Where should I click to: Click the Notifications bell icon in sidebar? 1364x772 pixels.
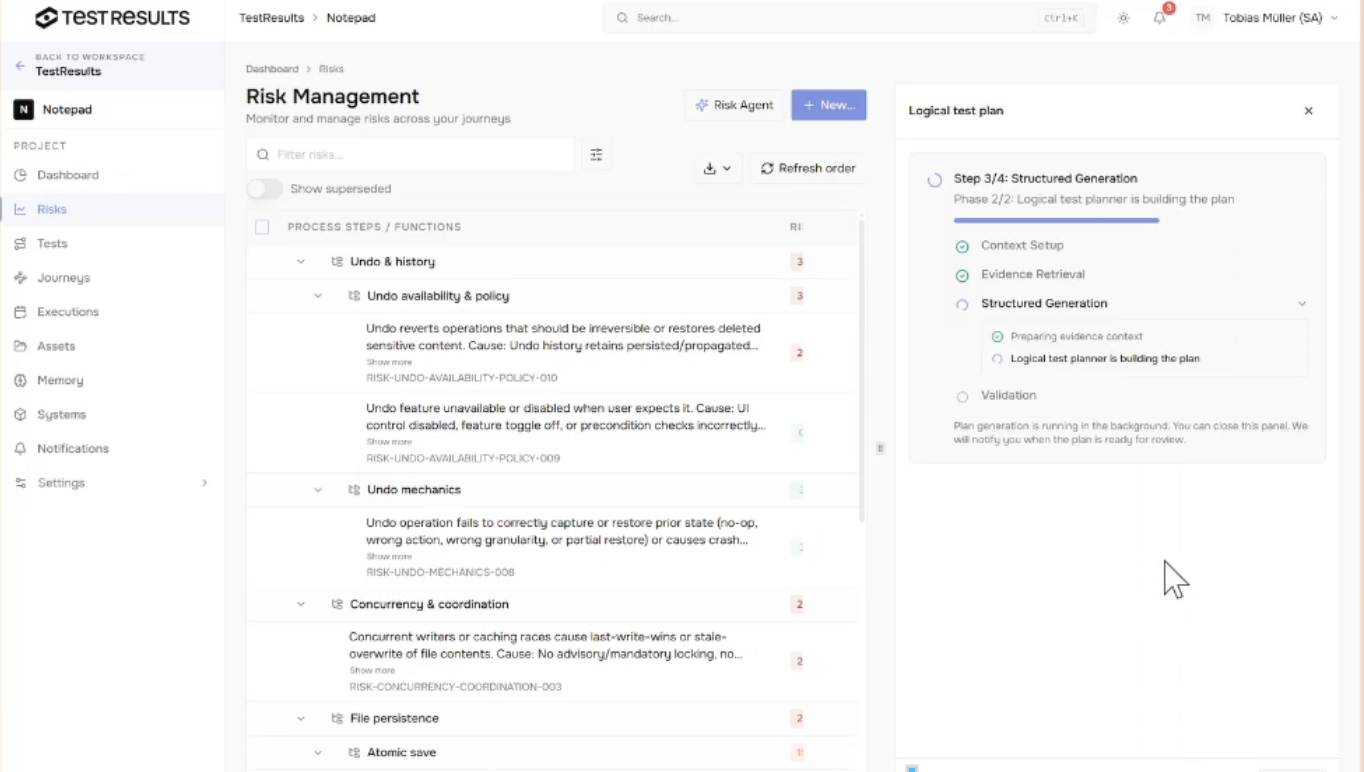click(x=20, y=449)
